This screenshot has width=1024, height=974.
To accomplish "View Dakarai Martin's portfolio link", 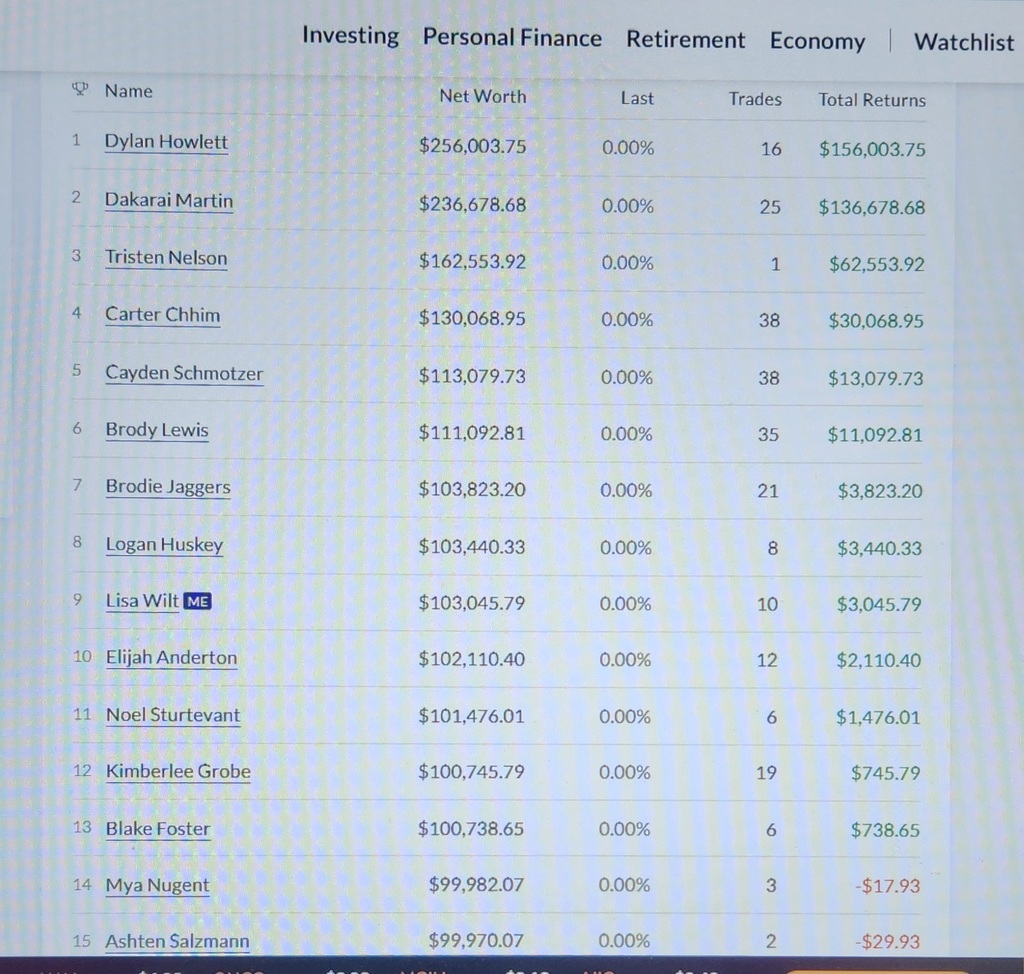I will pos(168,200).
